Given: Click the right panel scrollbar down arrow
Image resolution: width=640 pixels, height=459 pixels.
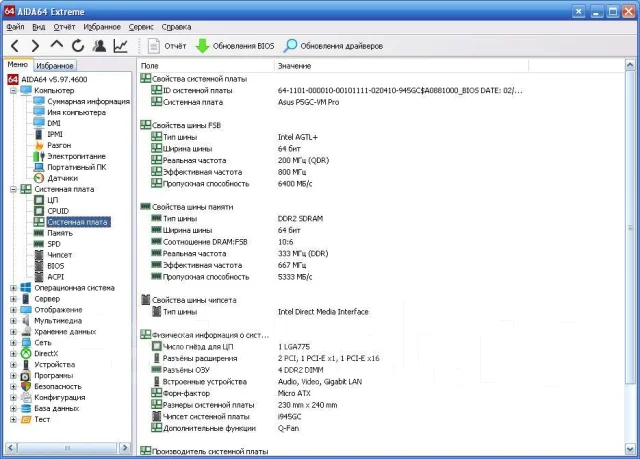Looking at the screenshot, I should (630, 449).
